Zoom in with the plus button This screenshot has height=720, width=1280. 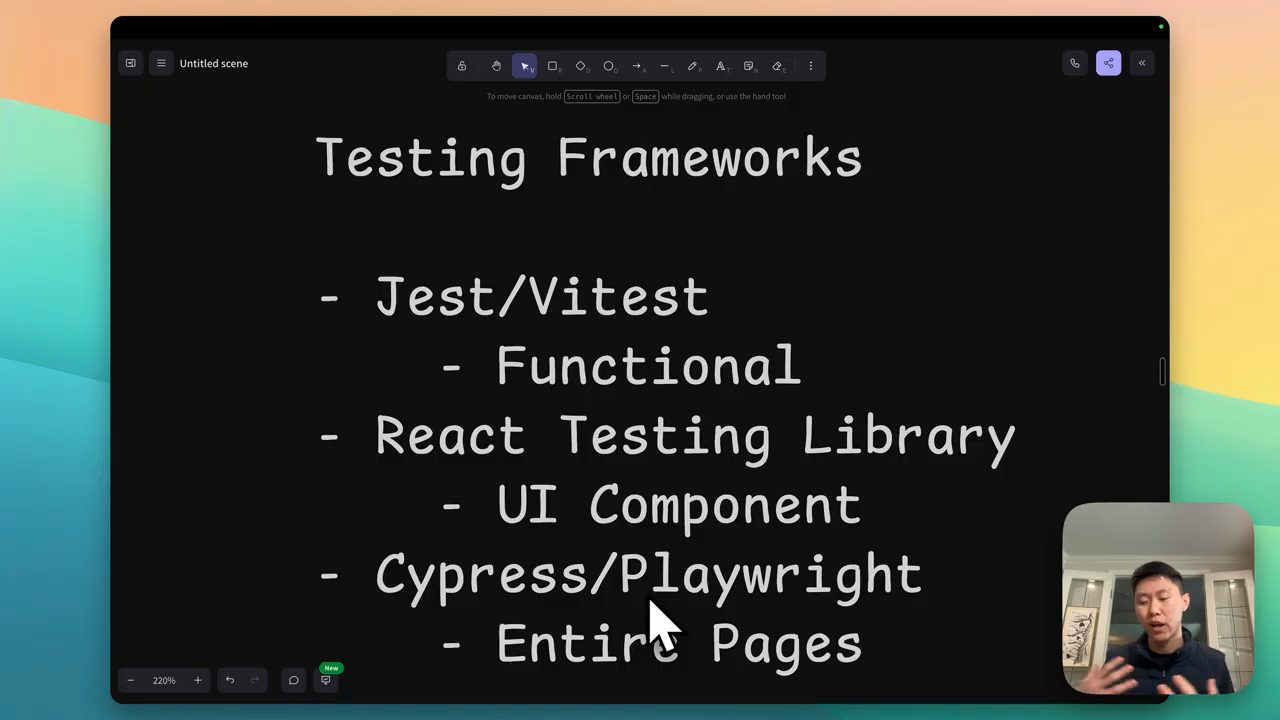pyautogui.click(x=197, y=680)
